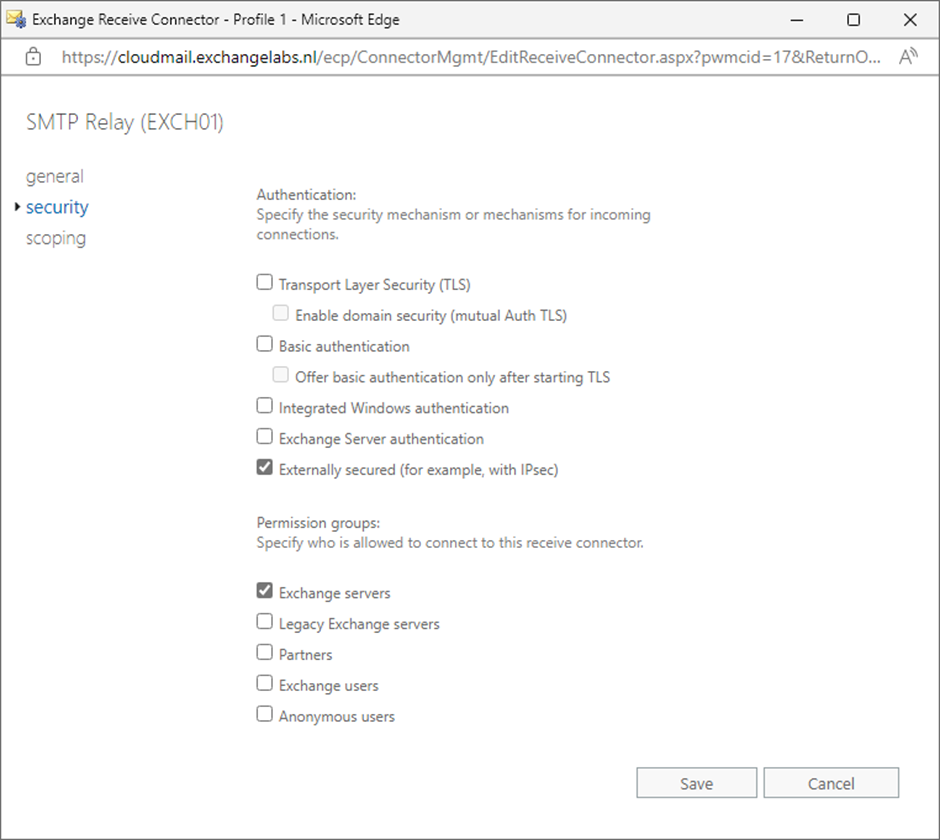940x840 pixels.
Task: Click the Permission groups: label
Action: pos(318,523)
